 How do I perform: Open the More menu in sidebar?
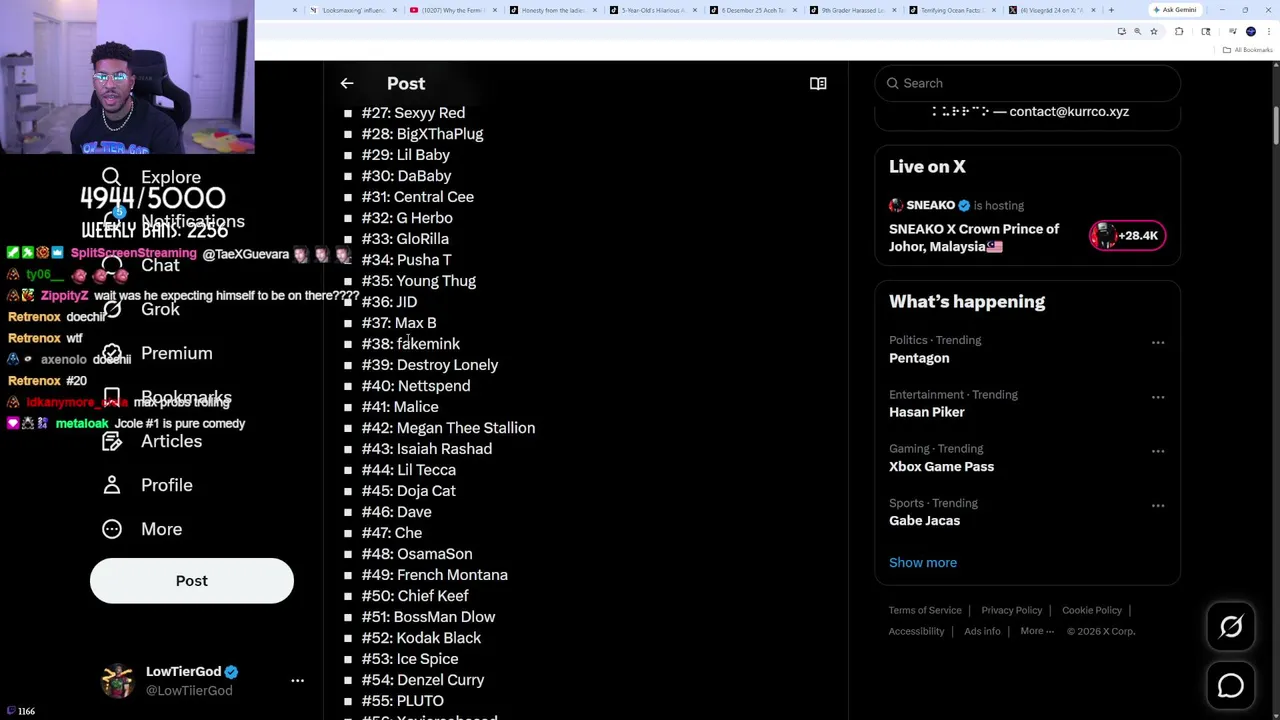[x=142, y=529]
